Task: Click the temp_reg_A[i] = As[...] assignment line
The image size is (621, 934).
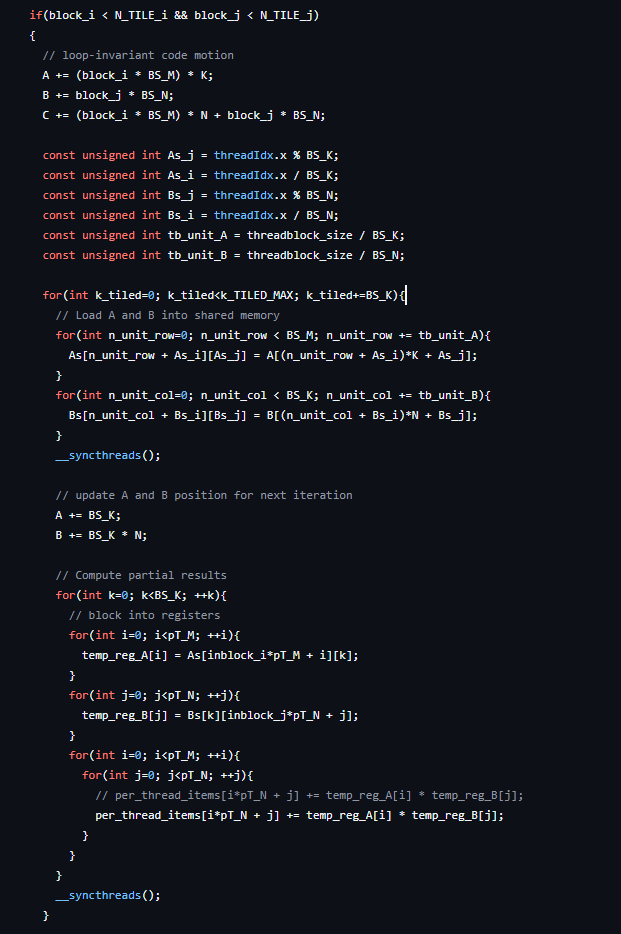Action: pyautogui.click(x=219, y=655)
